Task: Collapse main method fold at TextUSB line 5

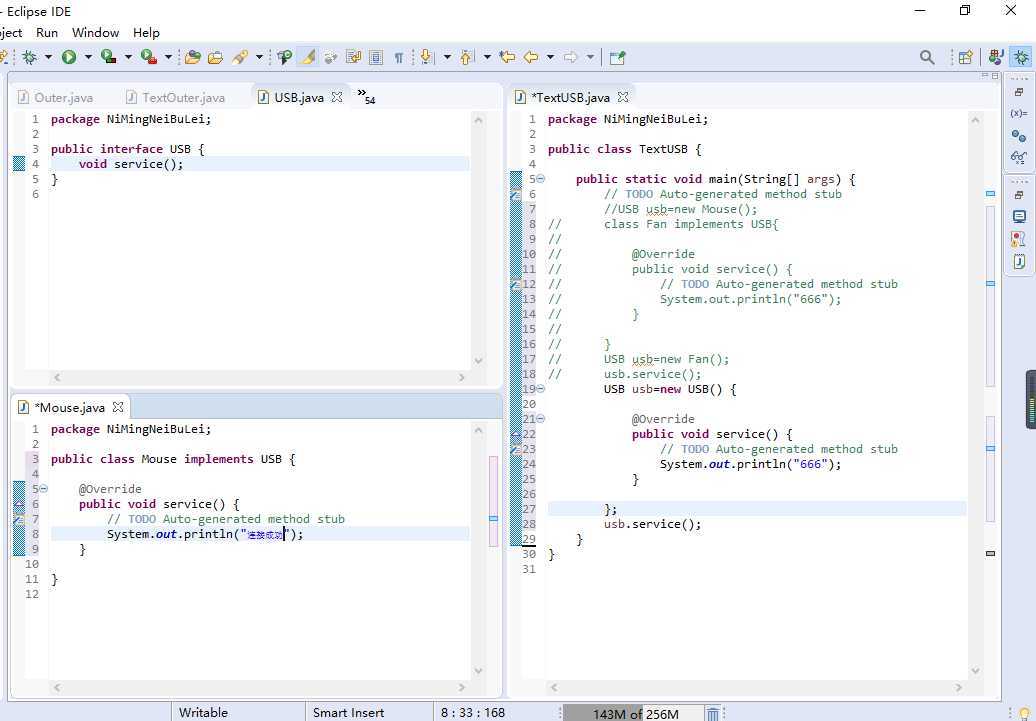Action: (x=540, y=178)
